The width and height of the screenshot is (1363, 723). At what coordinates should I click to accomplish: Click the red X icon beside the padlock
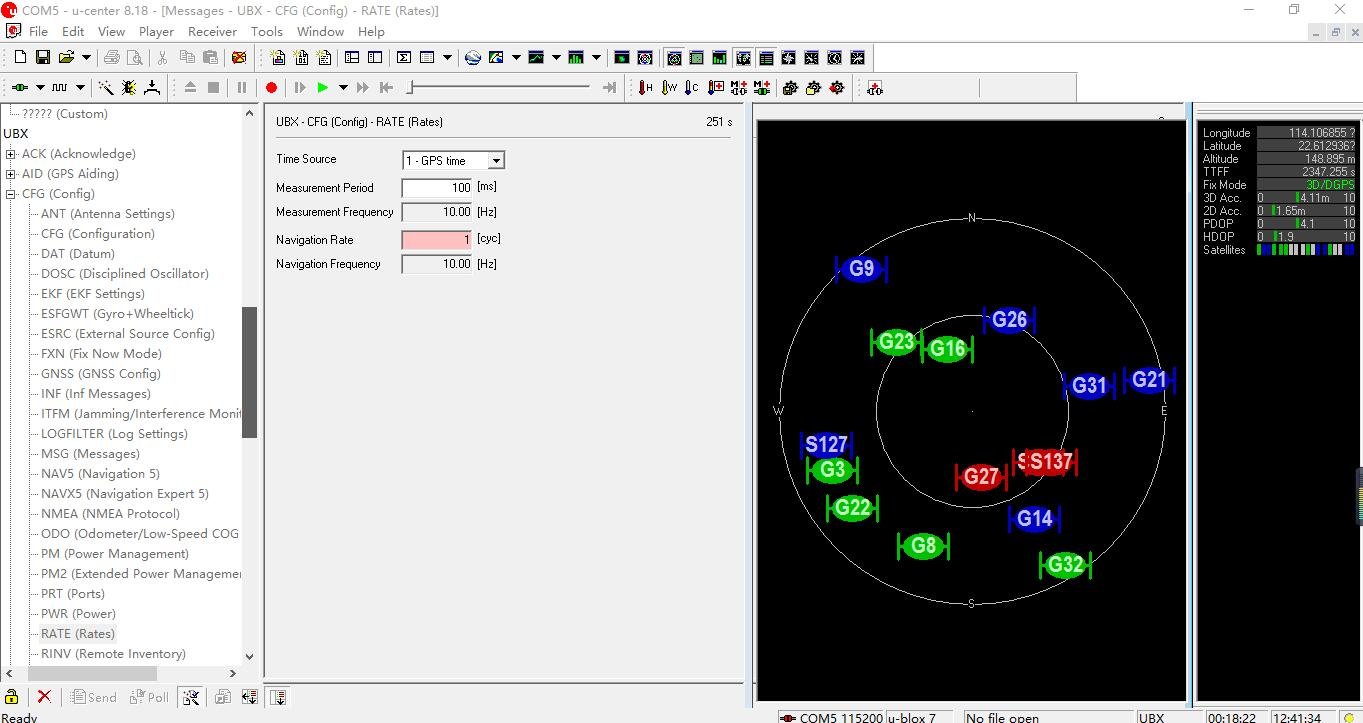pos(44,697)
